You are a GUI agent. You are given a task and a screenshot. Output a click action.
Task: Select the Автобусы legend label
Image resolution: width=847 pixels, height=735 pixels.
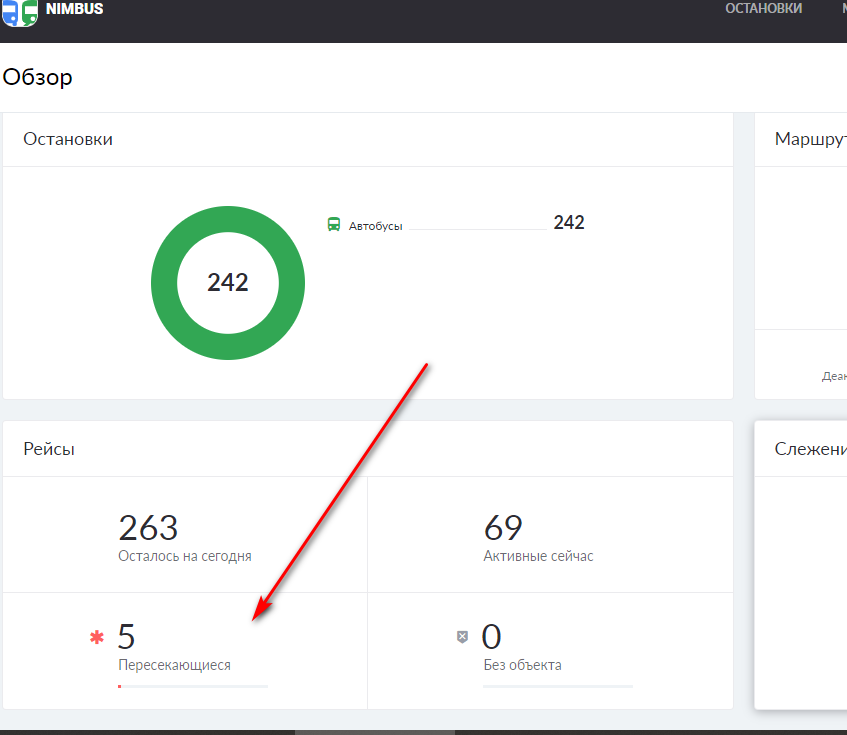(x=376, y=226)
